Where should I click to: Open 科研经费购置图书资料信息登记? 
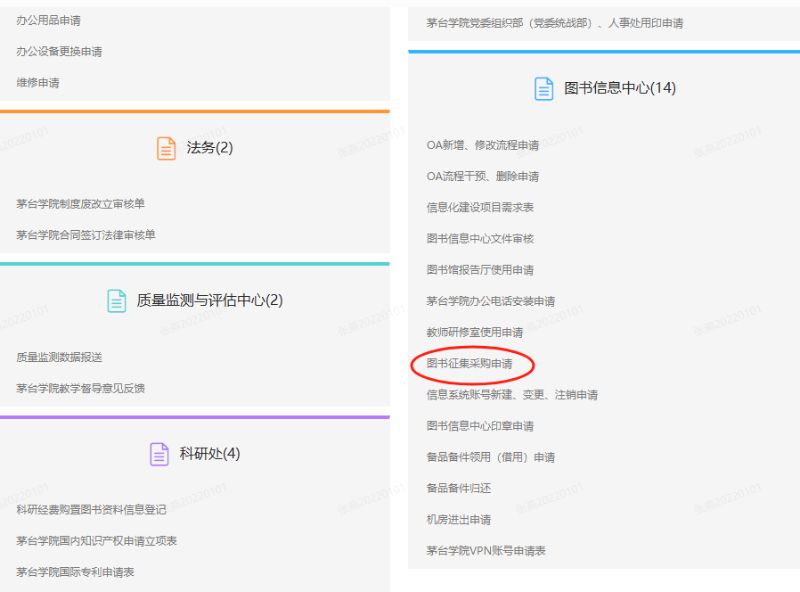[x=91, y=510]
